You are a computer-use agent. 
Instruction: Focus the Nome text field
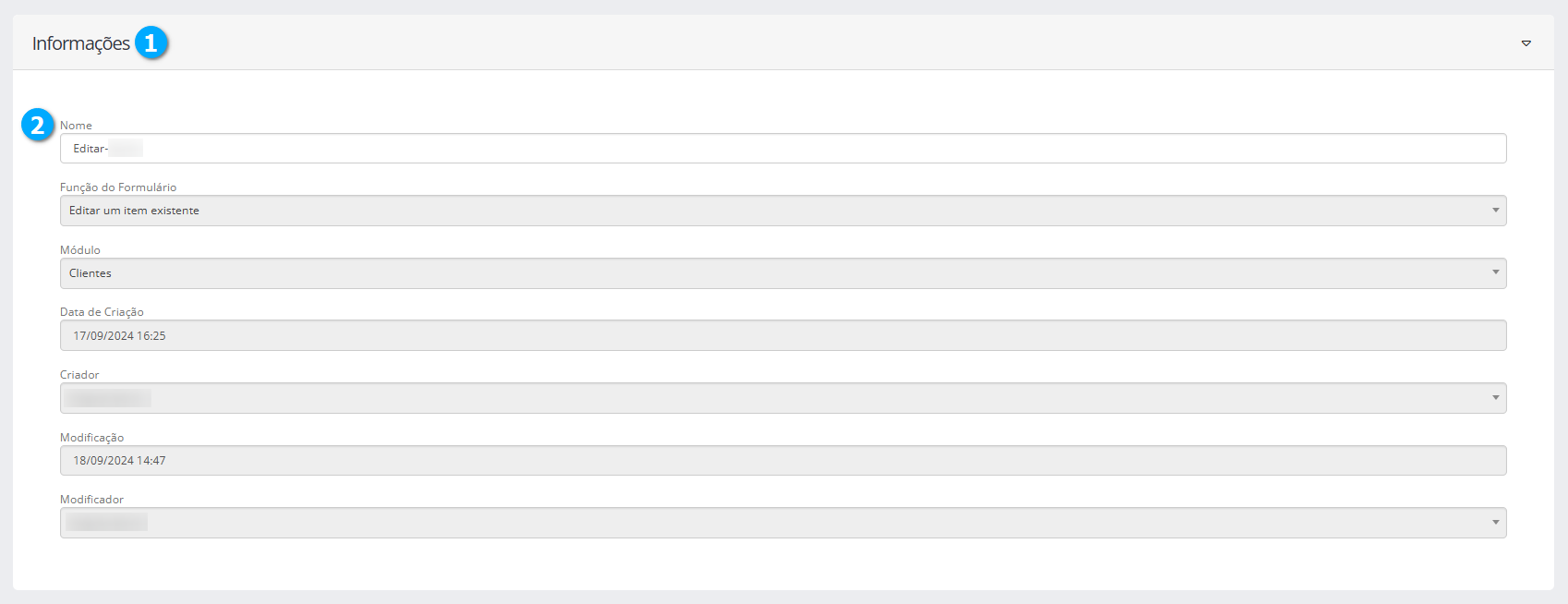click(x=783, y=149)
